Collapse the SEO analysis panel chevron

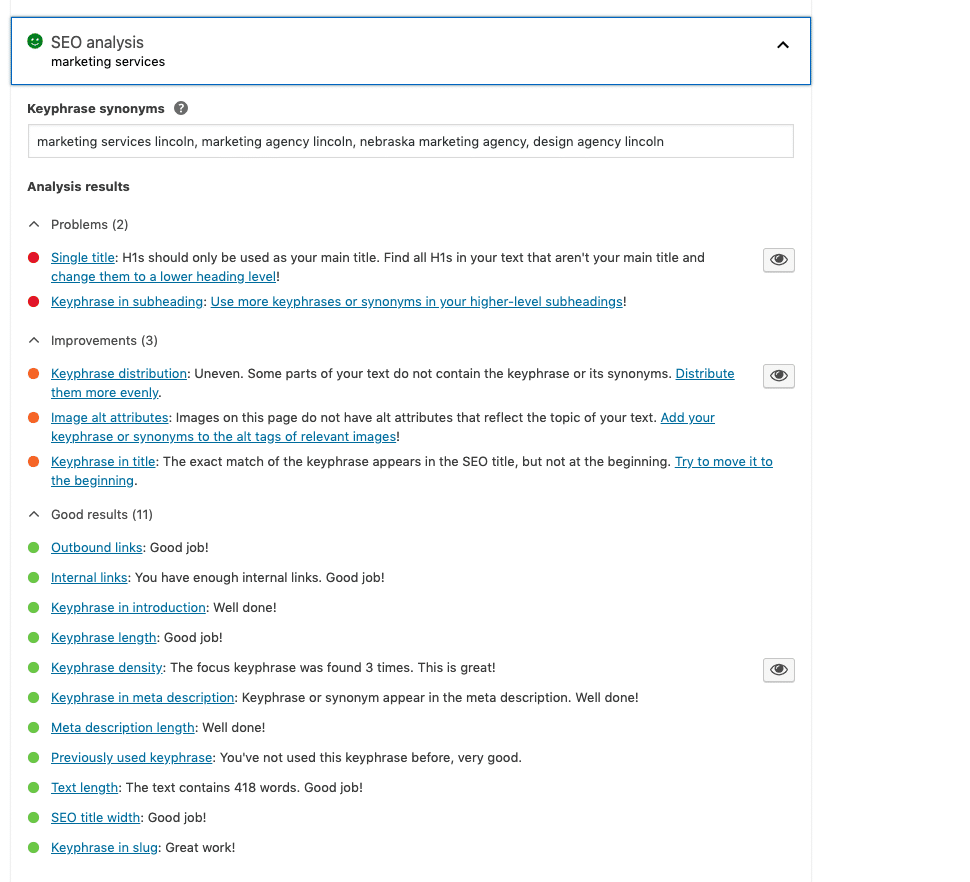tap(783, 45)
